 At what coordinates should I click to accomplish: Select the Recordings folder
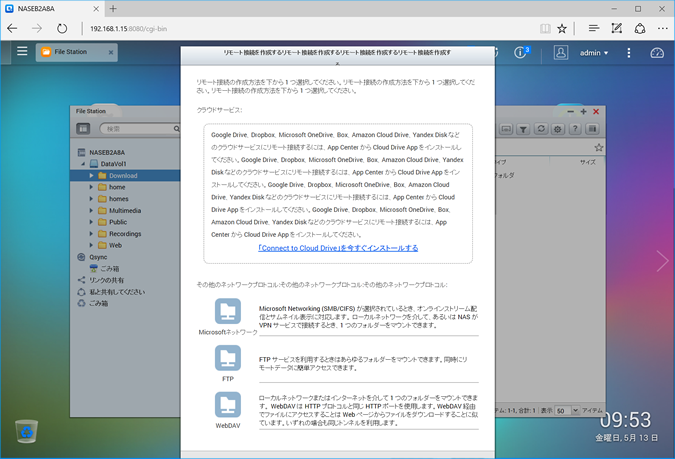pos(125,234)
